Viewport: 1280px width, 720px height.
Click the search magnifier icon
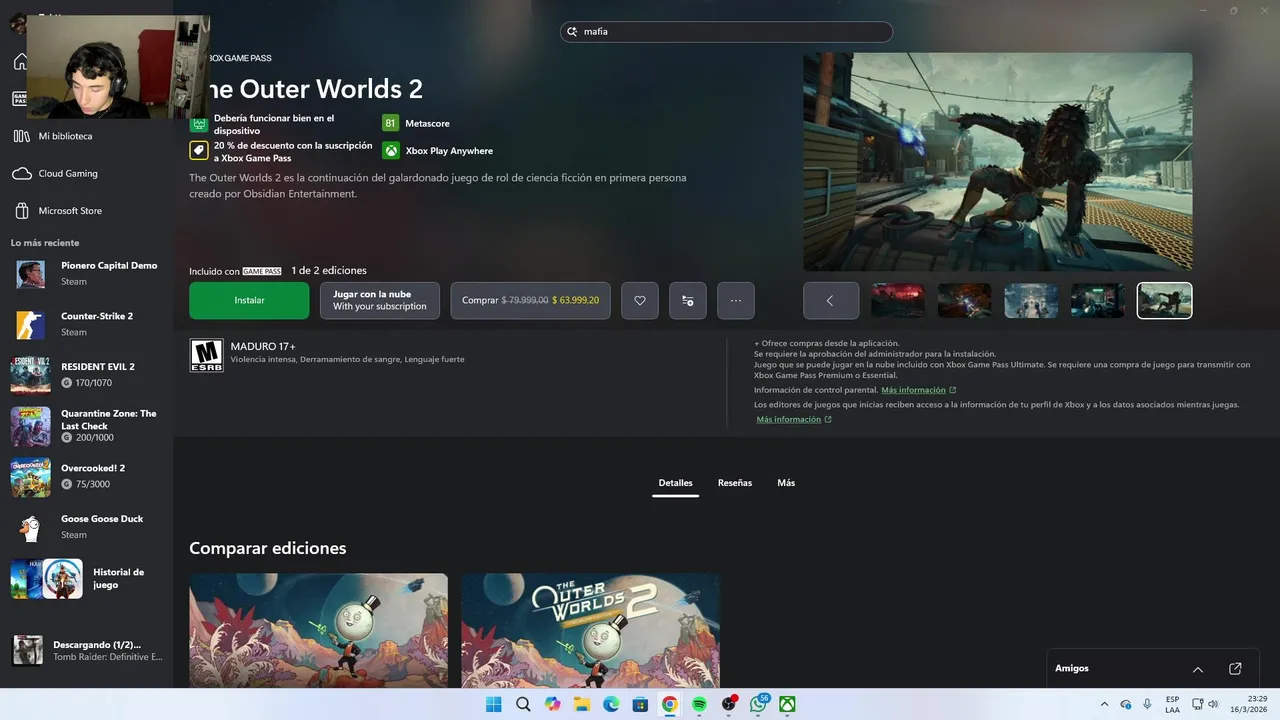coord(573,32)
